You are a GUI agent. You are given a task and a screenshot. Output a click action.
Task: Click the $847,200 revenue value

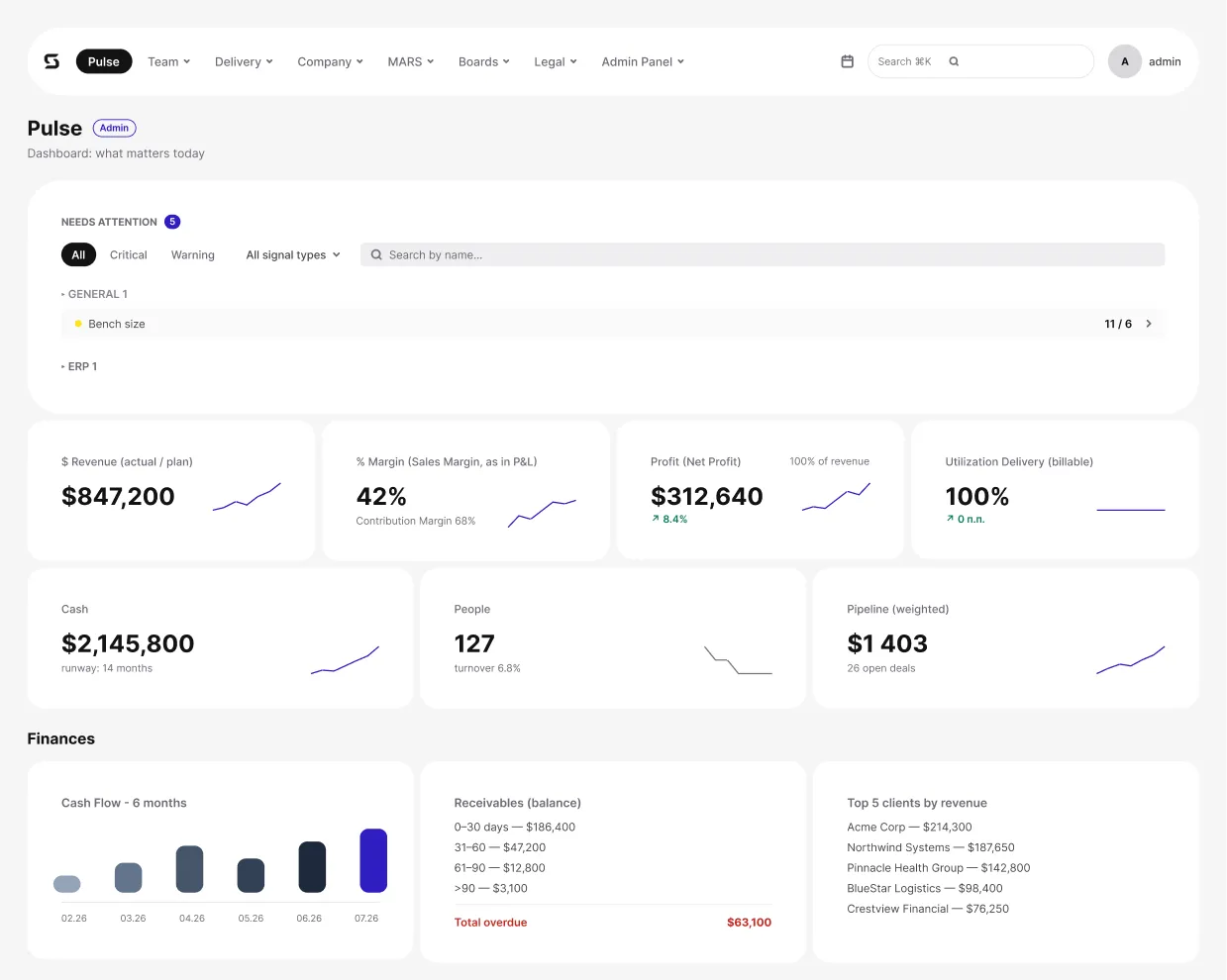coord(118,497)
